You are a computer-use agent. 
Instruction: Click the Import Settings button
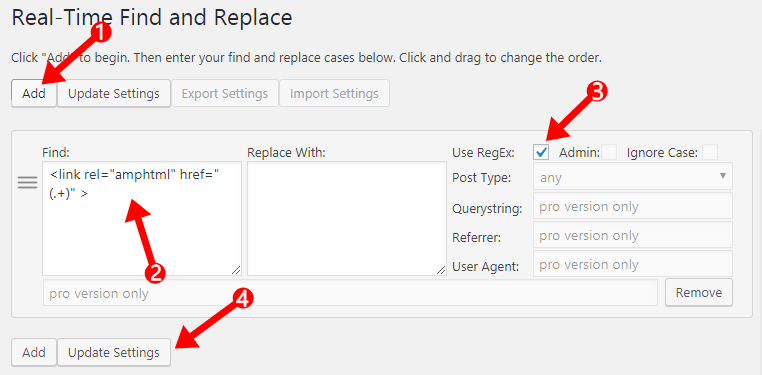(334, 93)
